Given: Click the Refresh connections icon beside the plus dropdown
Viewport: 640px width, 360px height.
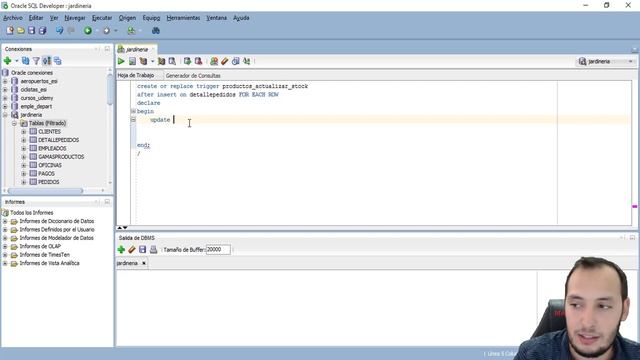Looking at the screenshot, I should (25, 61).
